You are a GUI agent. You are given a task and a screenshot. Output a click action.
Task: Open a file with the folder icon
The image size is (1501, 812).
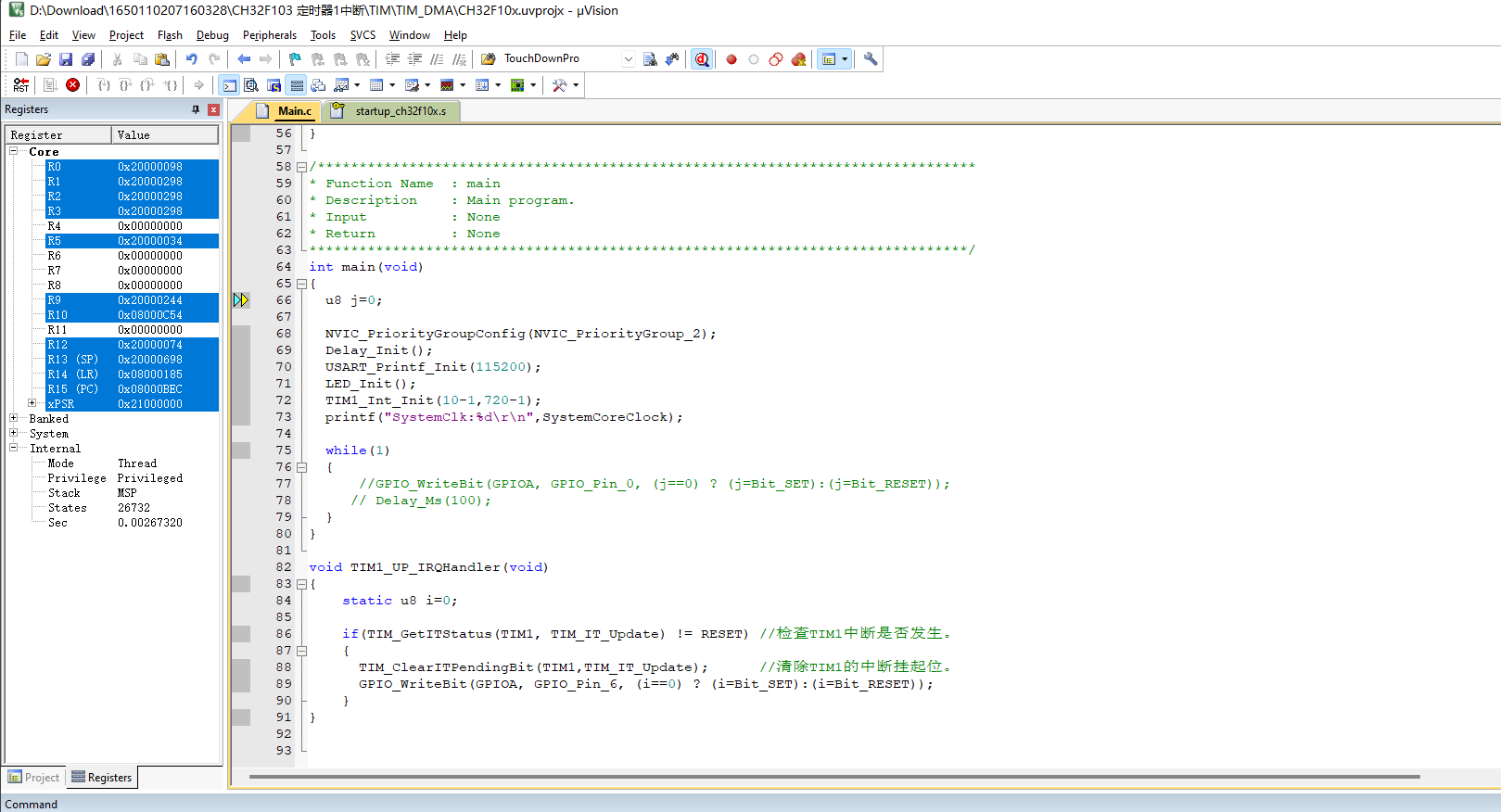44,59
